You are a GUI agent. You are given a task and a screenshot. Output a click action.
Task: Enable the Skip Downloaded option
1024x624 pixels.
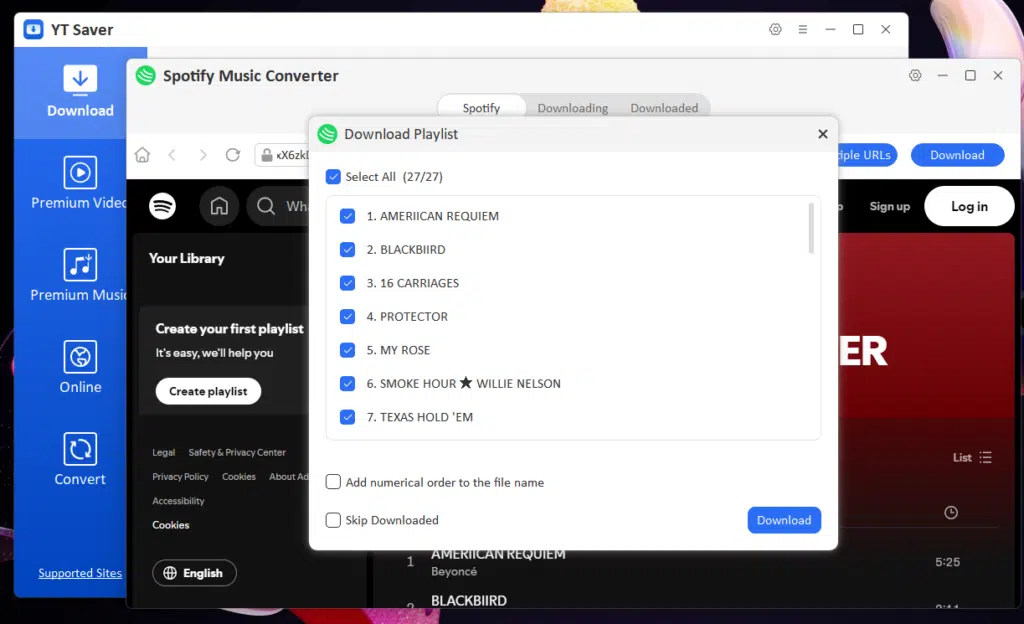(x=333, y=520)
